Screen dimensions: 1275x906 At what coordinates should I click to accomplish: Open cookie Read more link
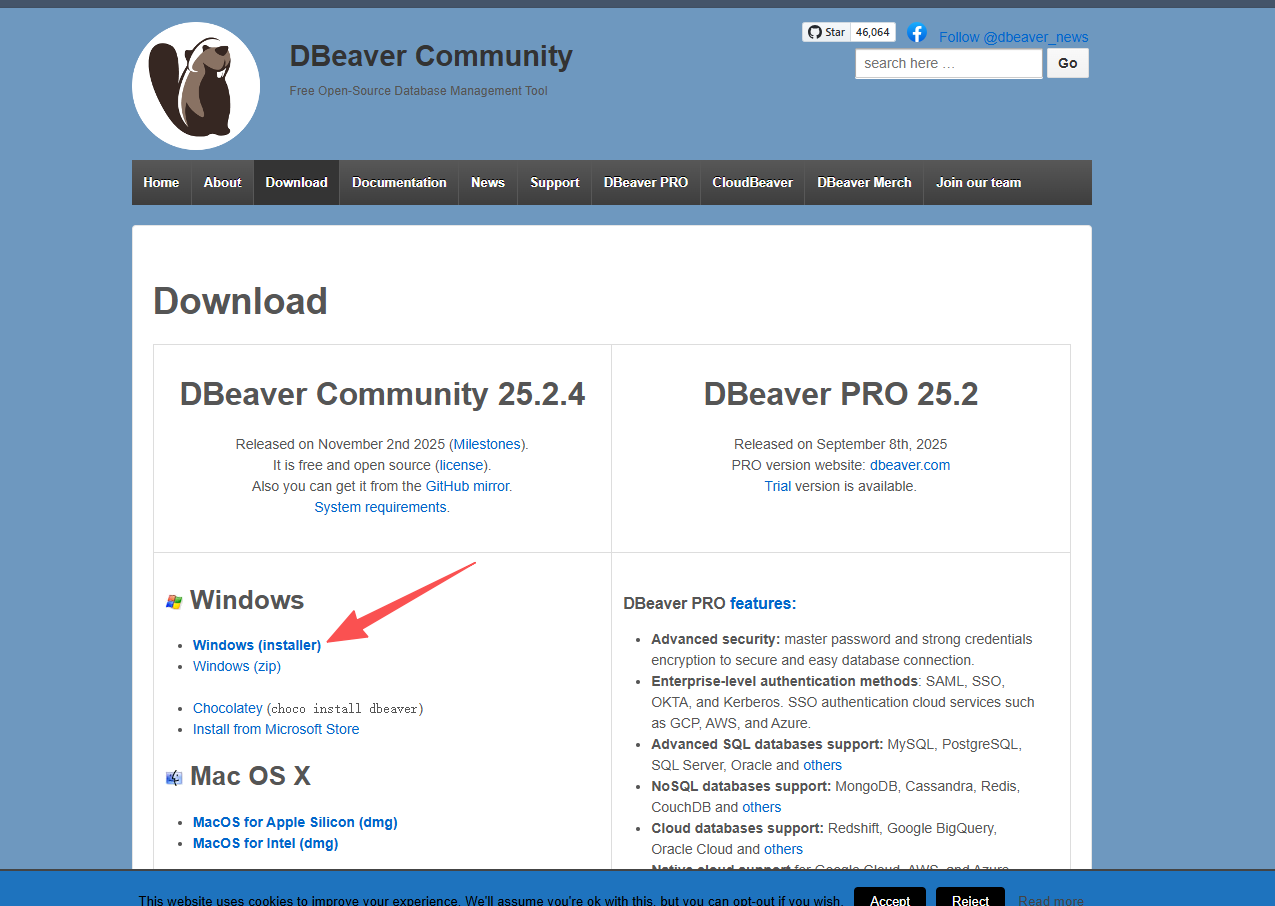point(1051,901)
